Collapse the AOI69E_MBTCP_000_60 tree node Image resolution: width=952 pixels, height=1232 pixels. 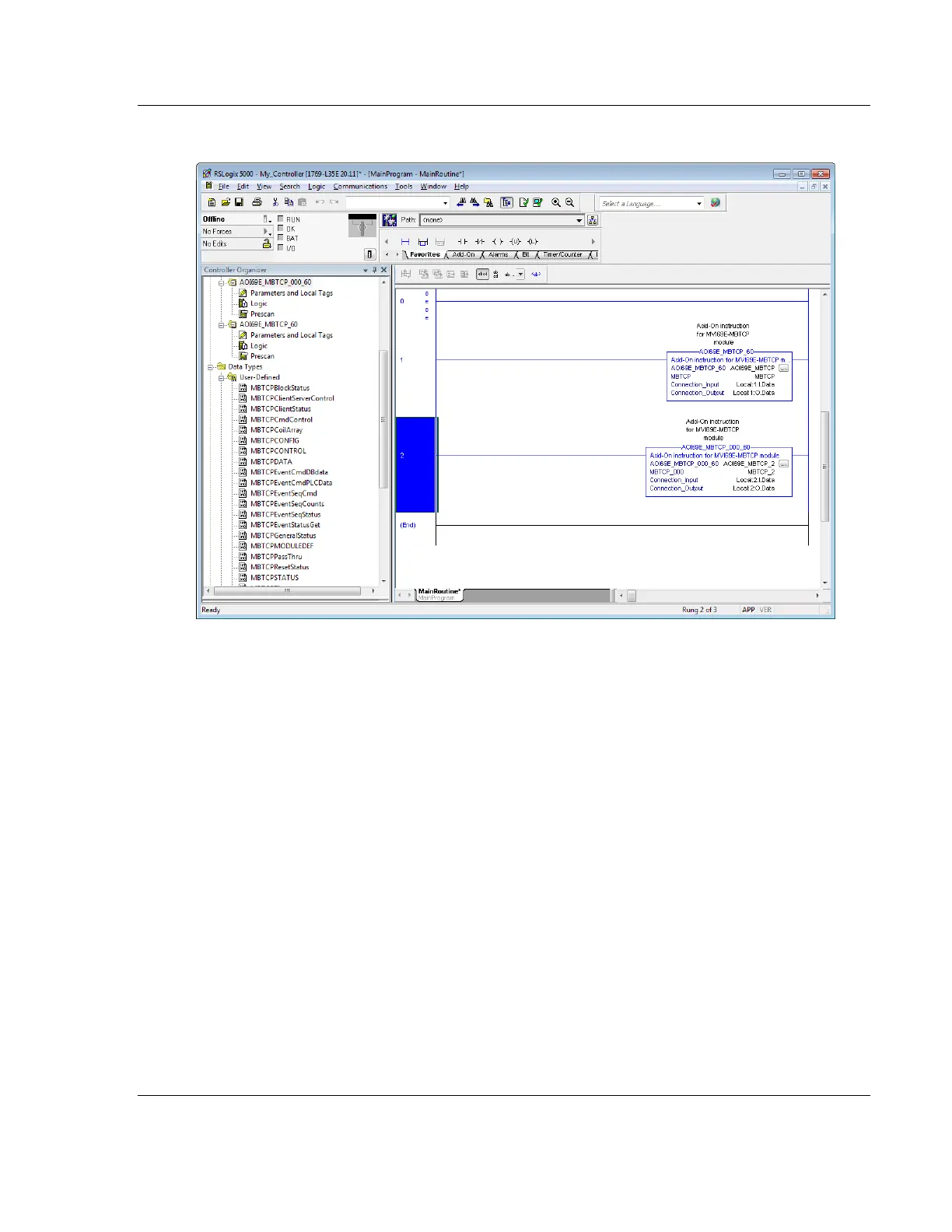[222, 282]
